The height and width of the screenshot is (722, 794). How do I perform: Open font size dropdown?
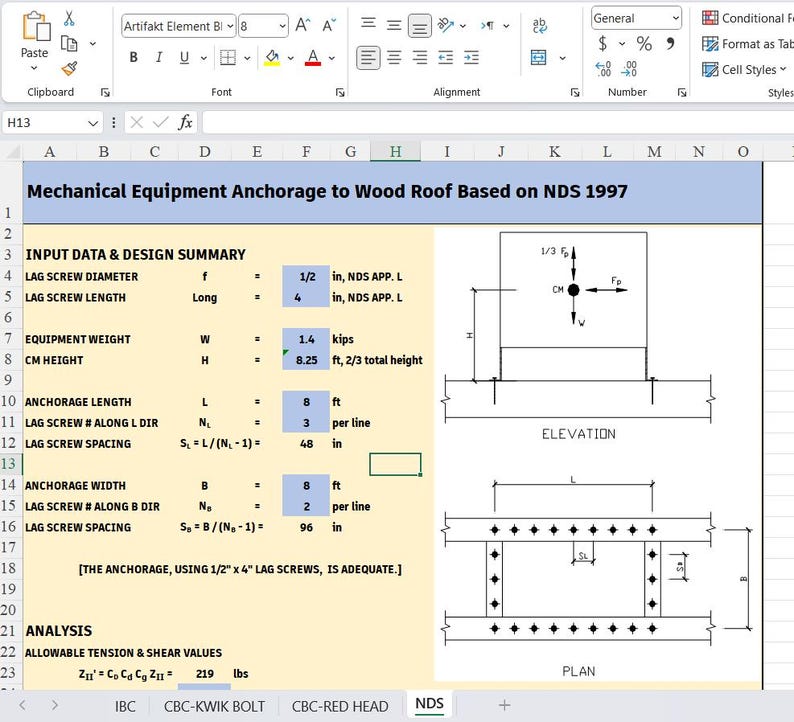(283, 26)
